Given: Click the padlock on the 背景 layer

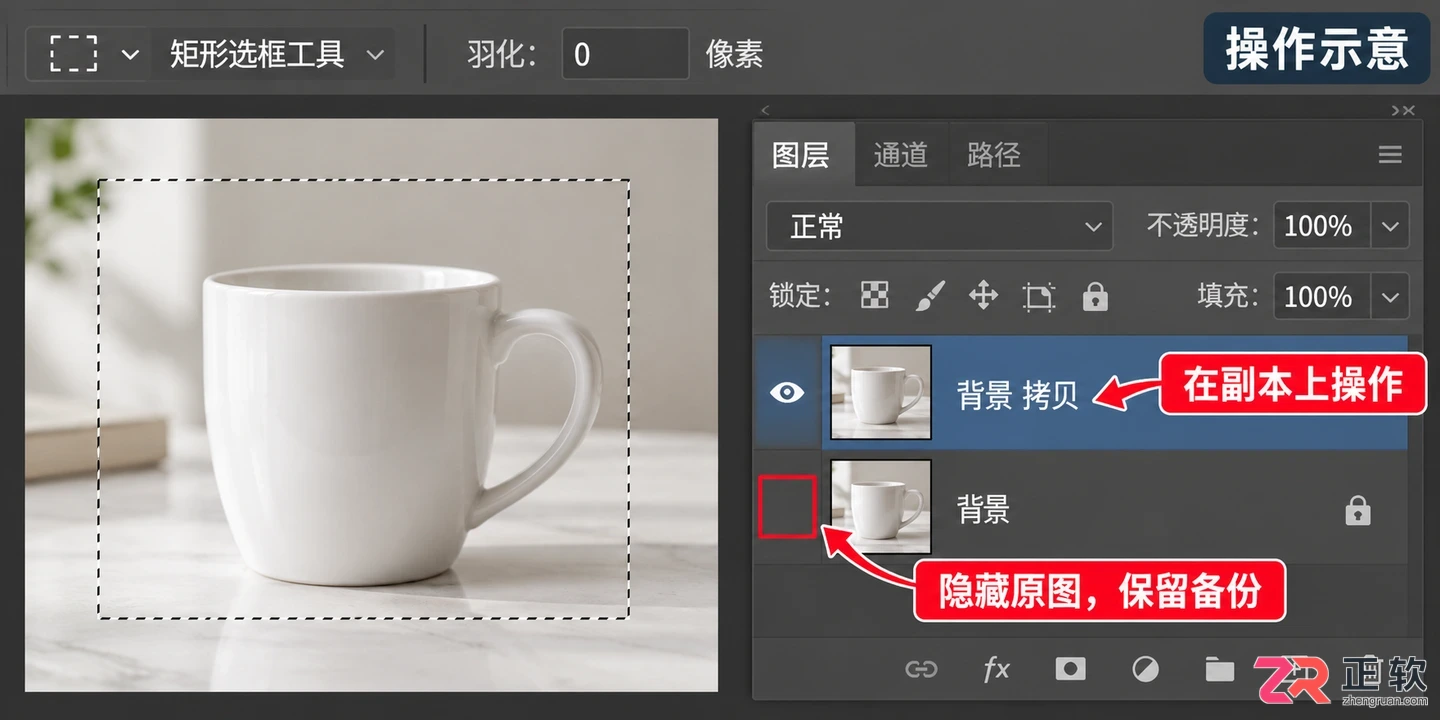Looking at the screenshot, I should [x=1357, y=511].
